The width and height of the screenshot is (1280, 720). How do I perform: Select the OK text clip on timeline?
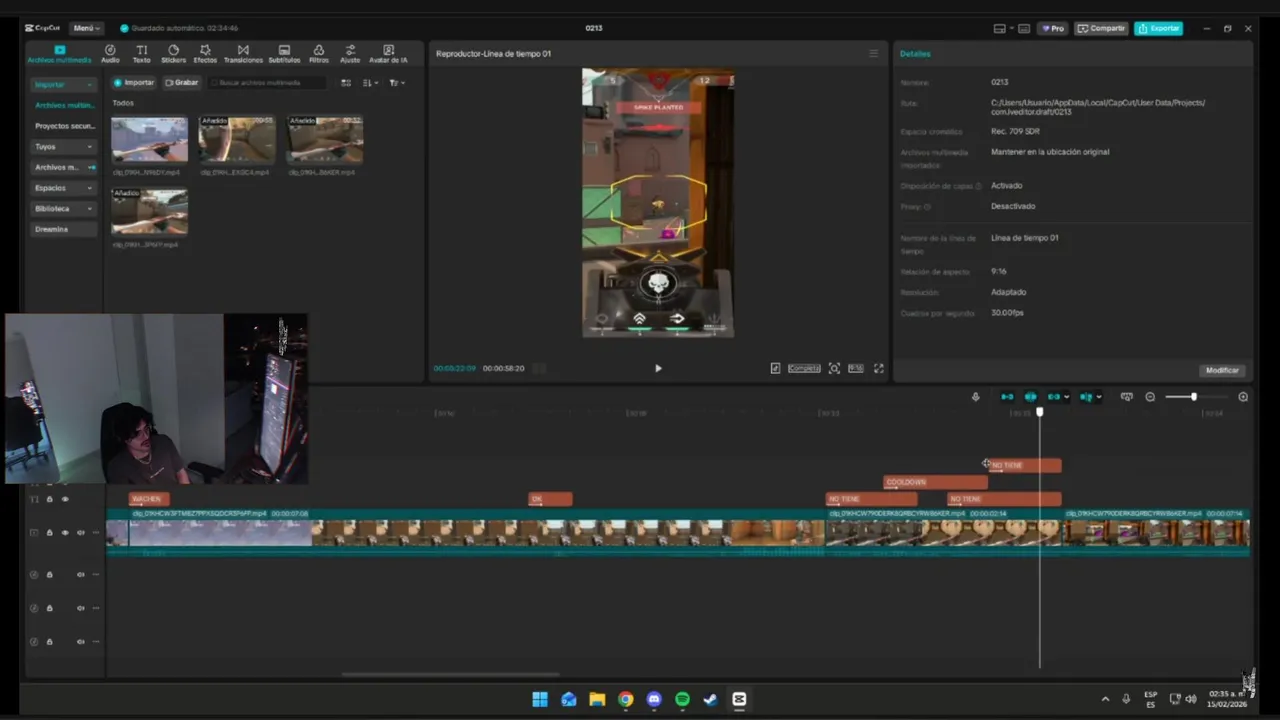[551, 499]
